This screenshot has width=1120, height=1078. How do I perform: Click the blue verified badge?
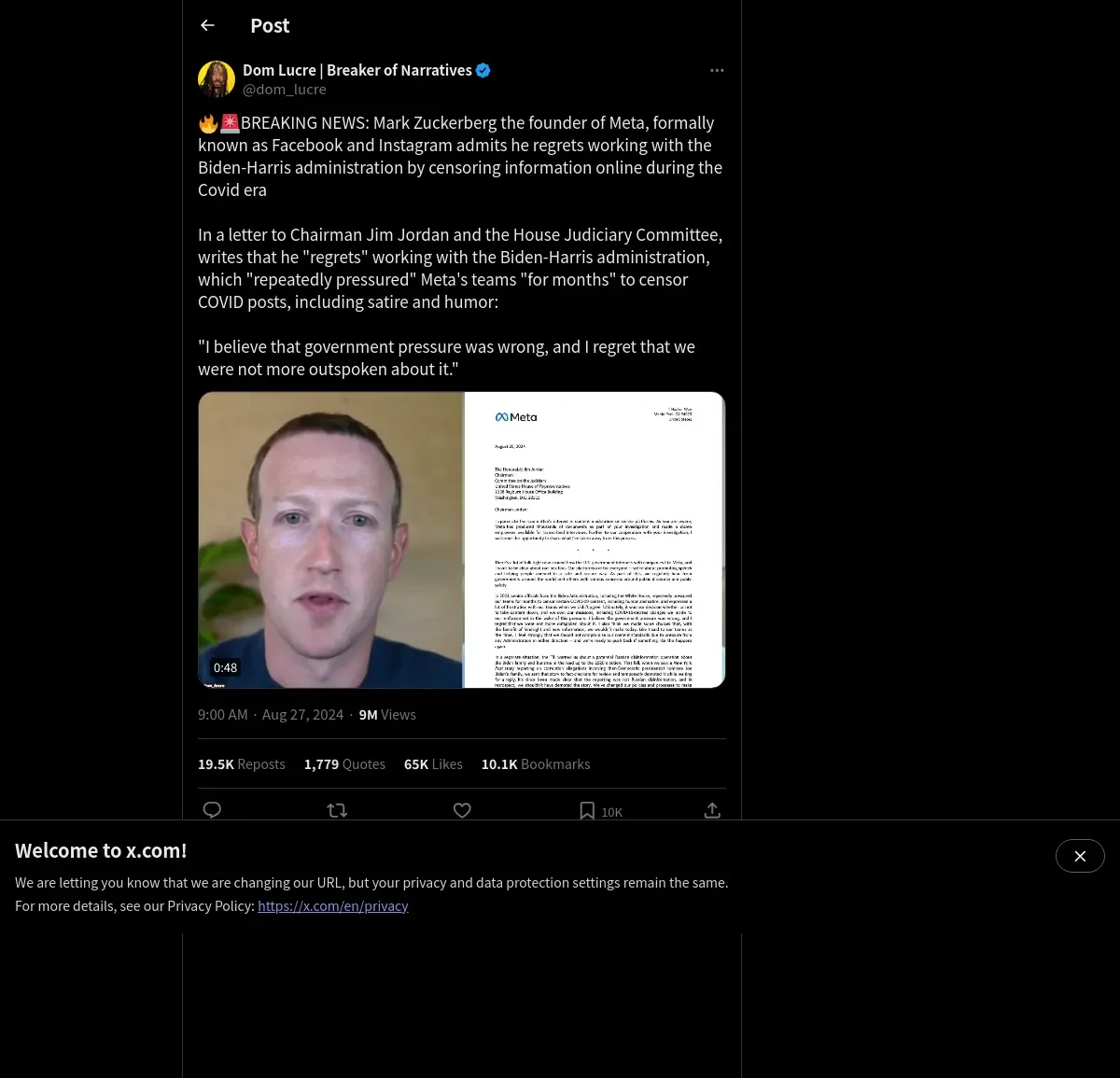pyautogui.click(x=483, y=70)
